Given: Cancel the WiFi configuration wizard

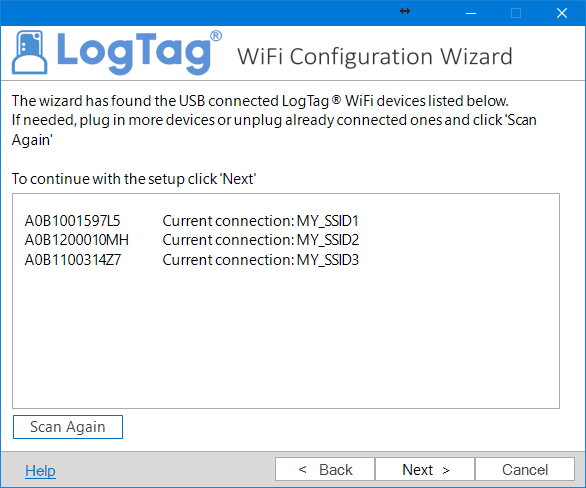Looking at the screenshot, I should coord(525,469).
